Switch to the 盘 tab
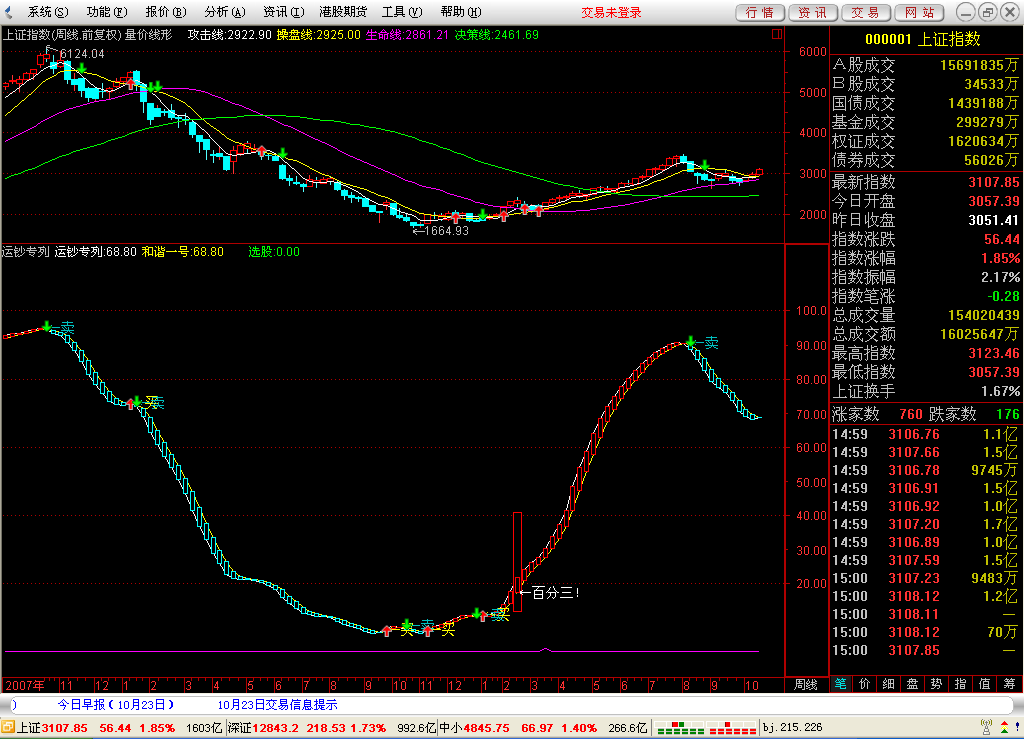Image resolution: width=1024 pixels, height=739 pixels. pyautogui.click(x=912, y=684)
